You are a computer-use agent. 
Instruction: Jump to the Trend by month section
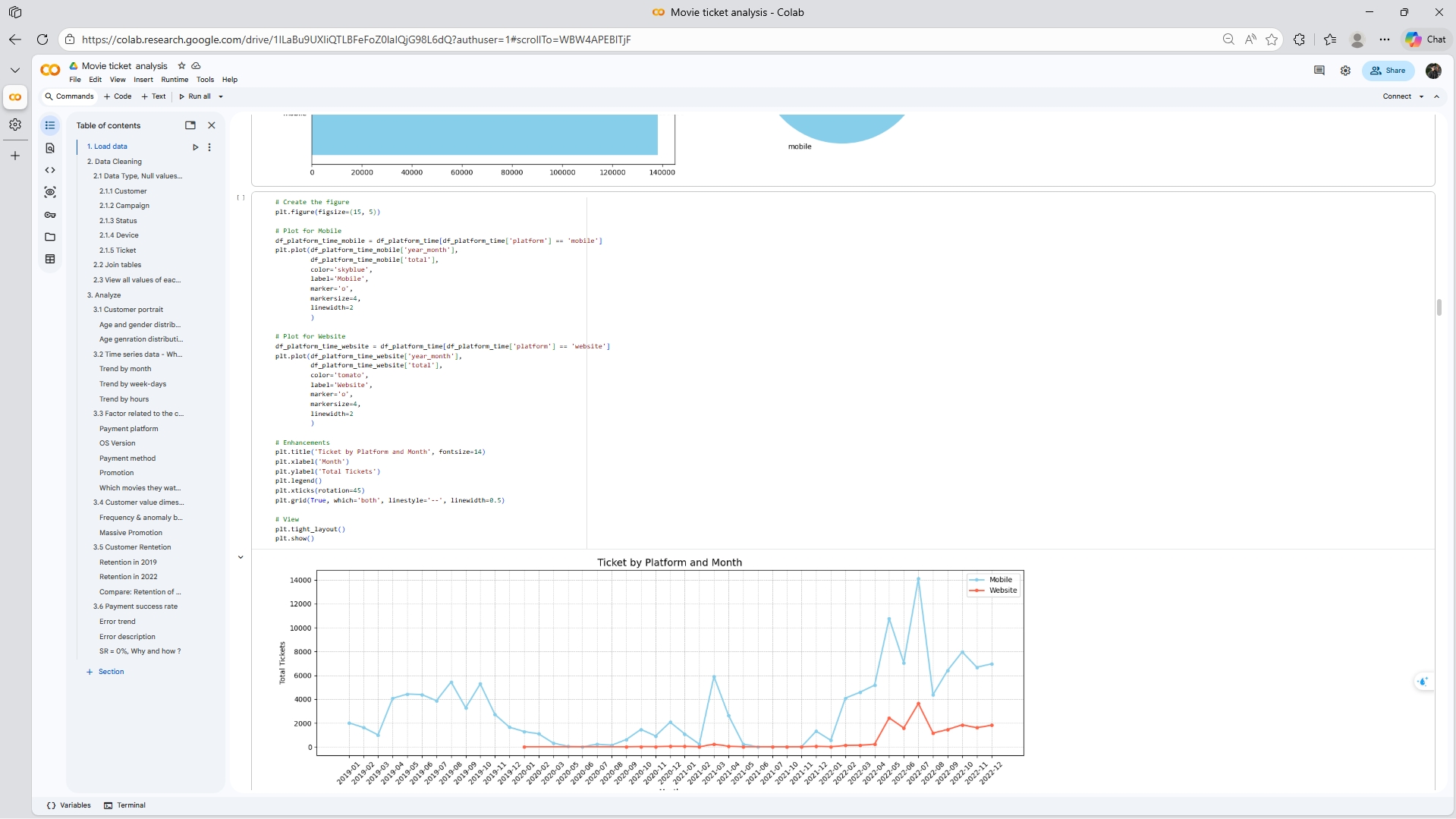125,369
